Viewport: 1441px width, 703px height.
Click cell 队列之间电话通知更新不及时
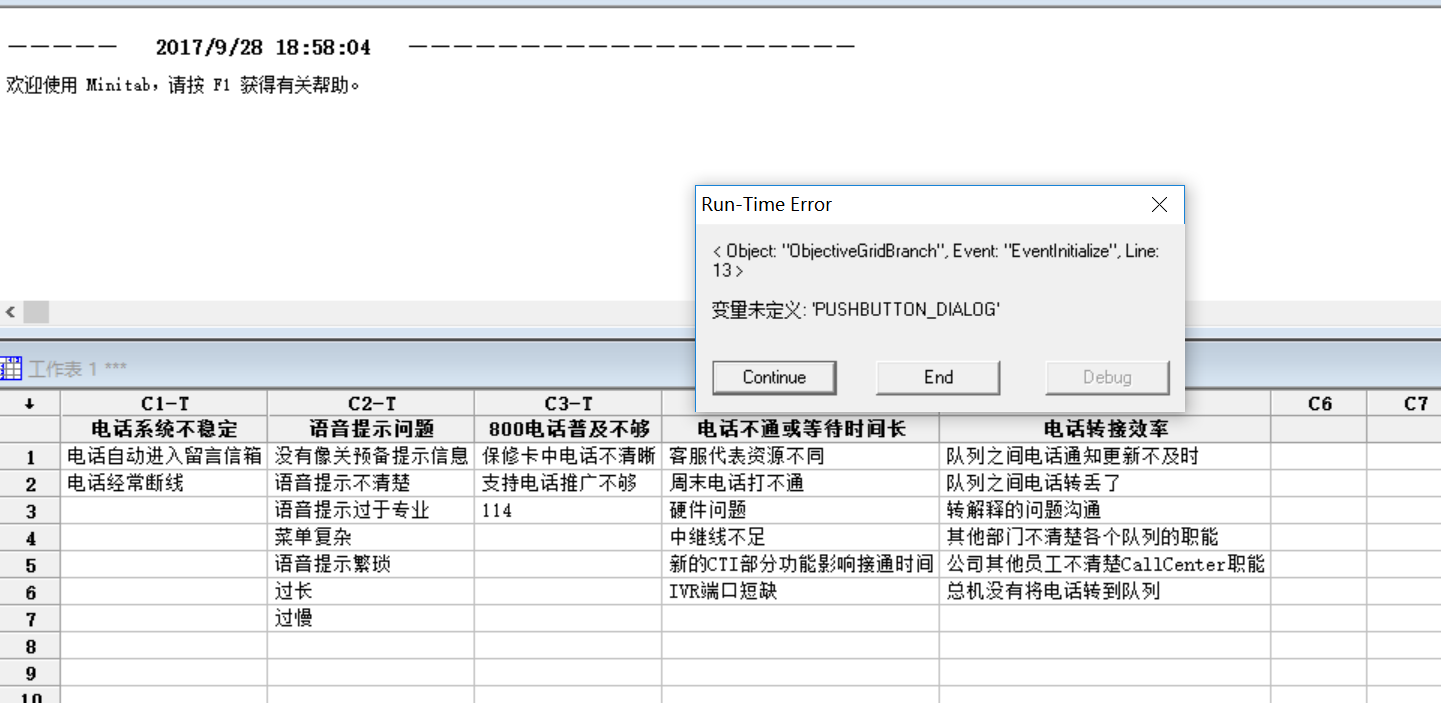pyautogui.click(x=1105, y=456)
